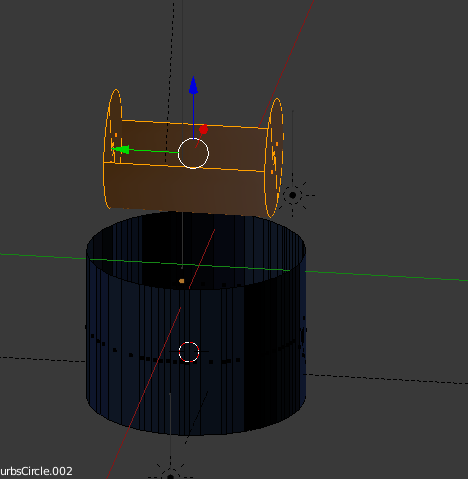Click the green Y-axis manipulator arrow

tap(121, 149)
